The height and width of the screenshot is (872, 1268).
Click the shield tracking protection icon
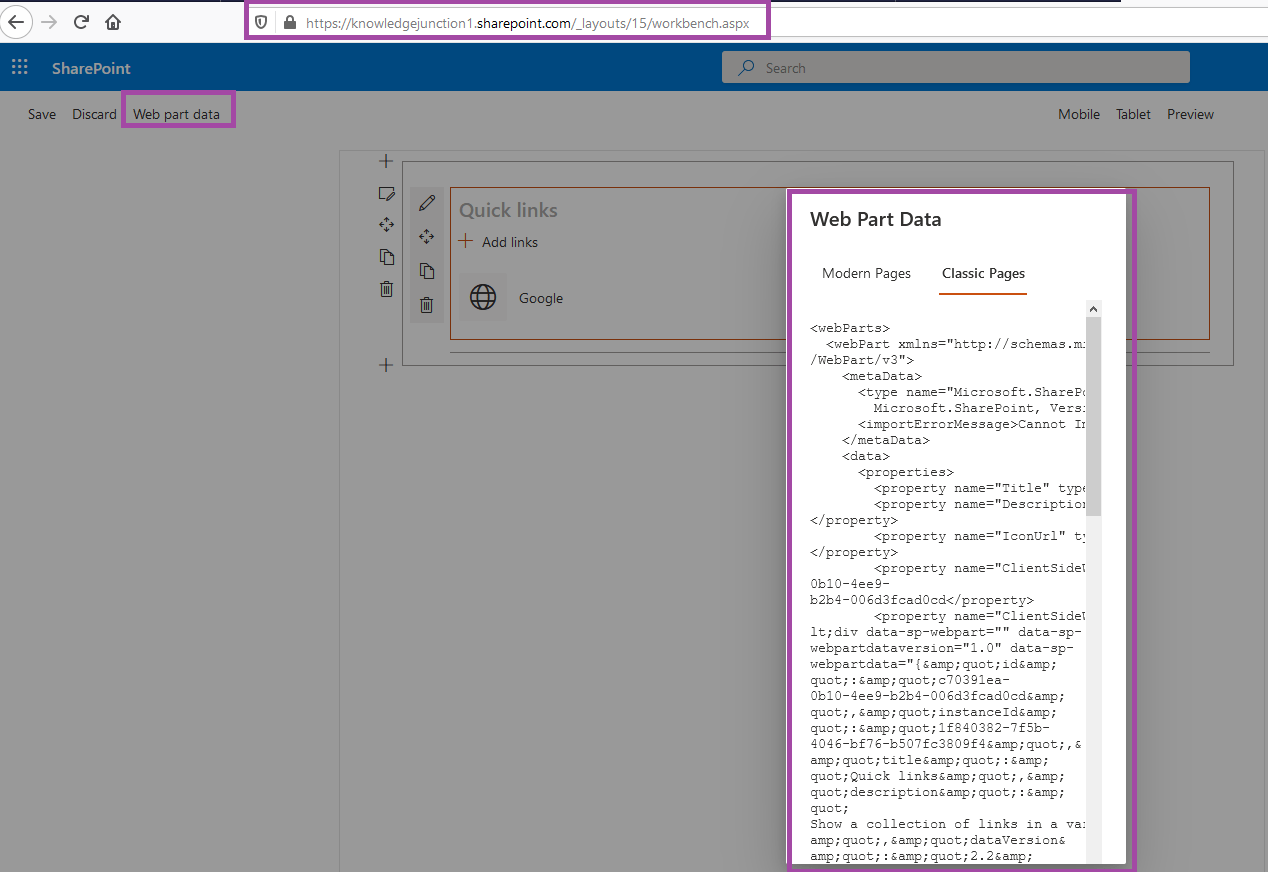coord(262,22)
